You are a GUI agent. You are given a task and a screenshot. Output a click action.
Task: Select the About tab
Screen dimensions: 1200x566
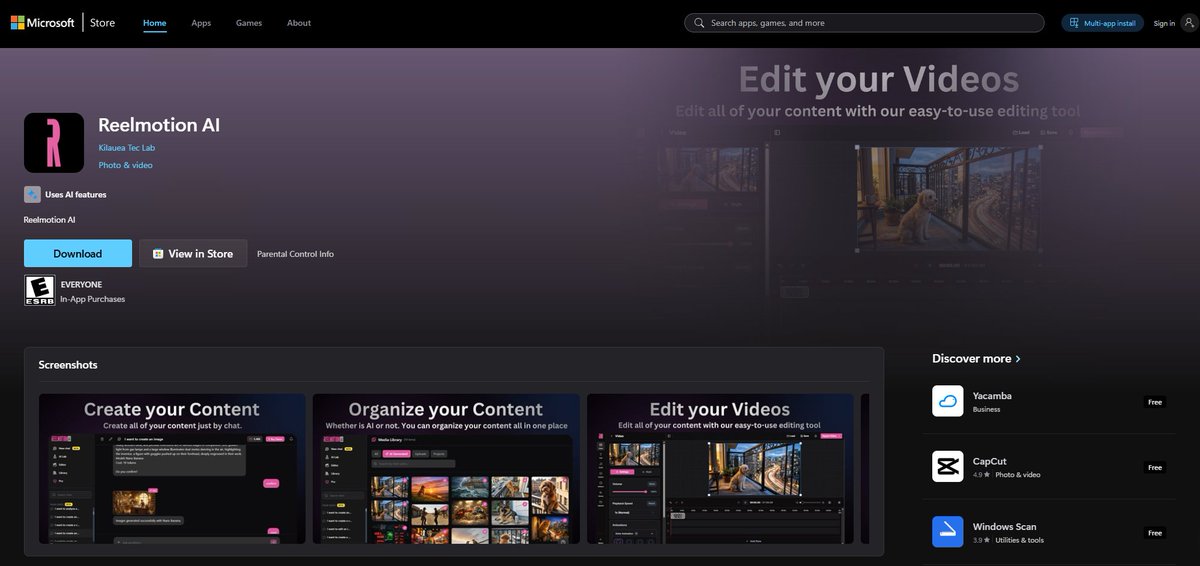tap(299, 23)
